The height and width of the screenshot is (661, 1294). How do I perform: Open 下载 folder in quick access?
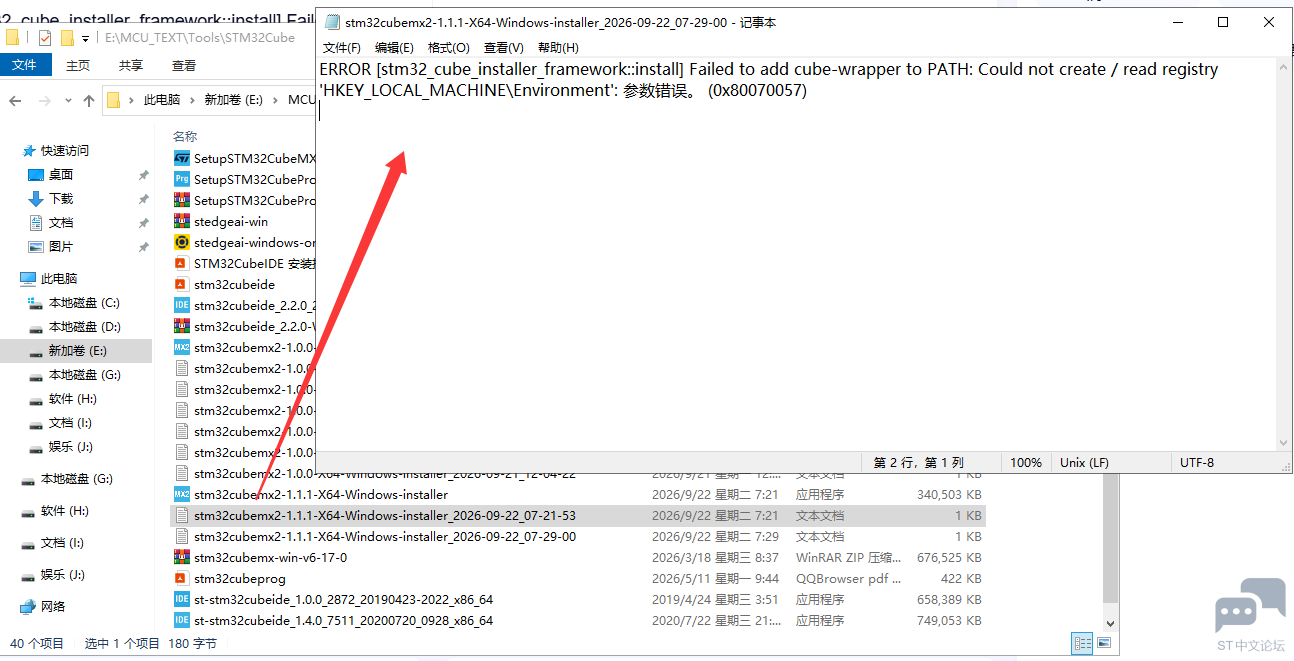(61, 198)
